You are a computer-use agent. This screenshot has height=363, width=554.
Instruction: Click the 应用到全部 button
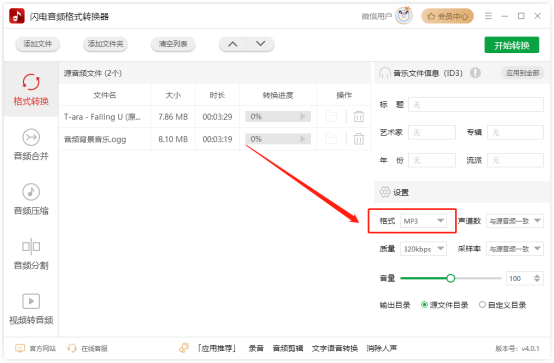pyautogui.click(x=523, y=73)
